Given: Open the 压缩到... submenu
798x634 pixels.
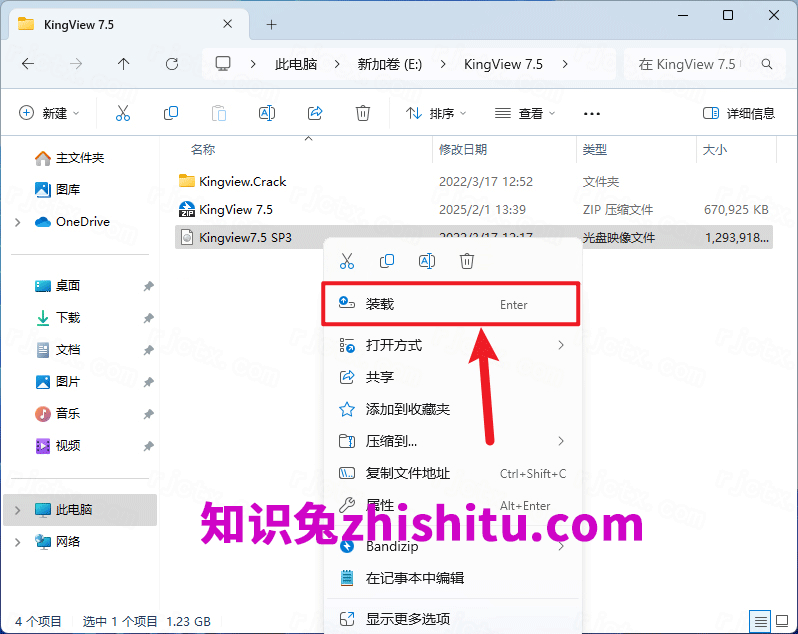Looking at the screenshot, I should [452, 441].
